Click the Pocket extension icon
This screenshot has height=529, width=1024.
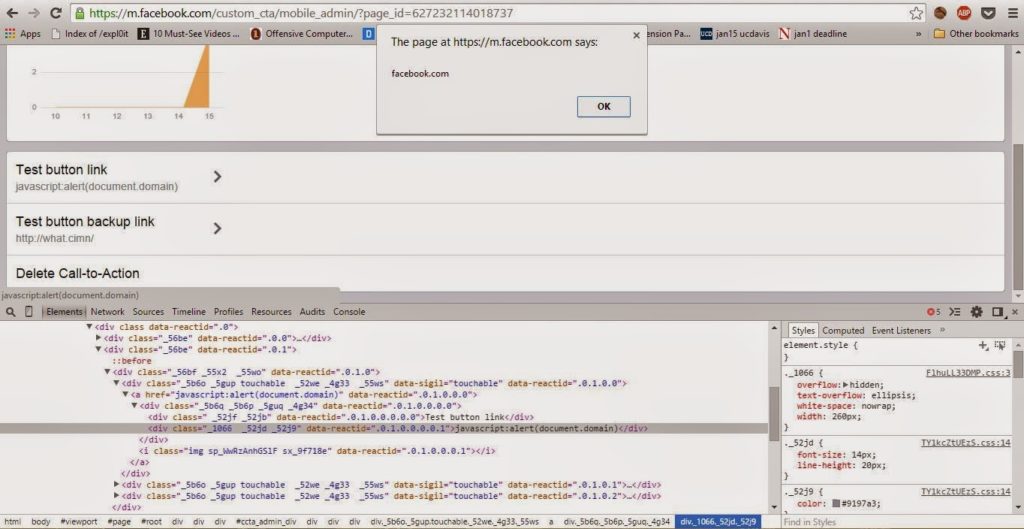(989, 13)
